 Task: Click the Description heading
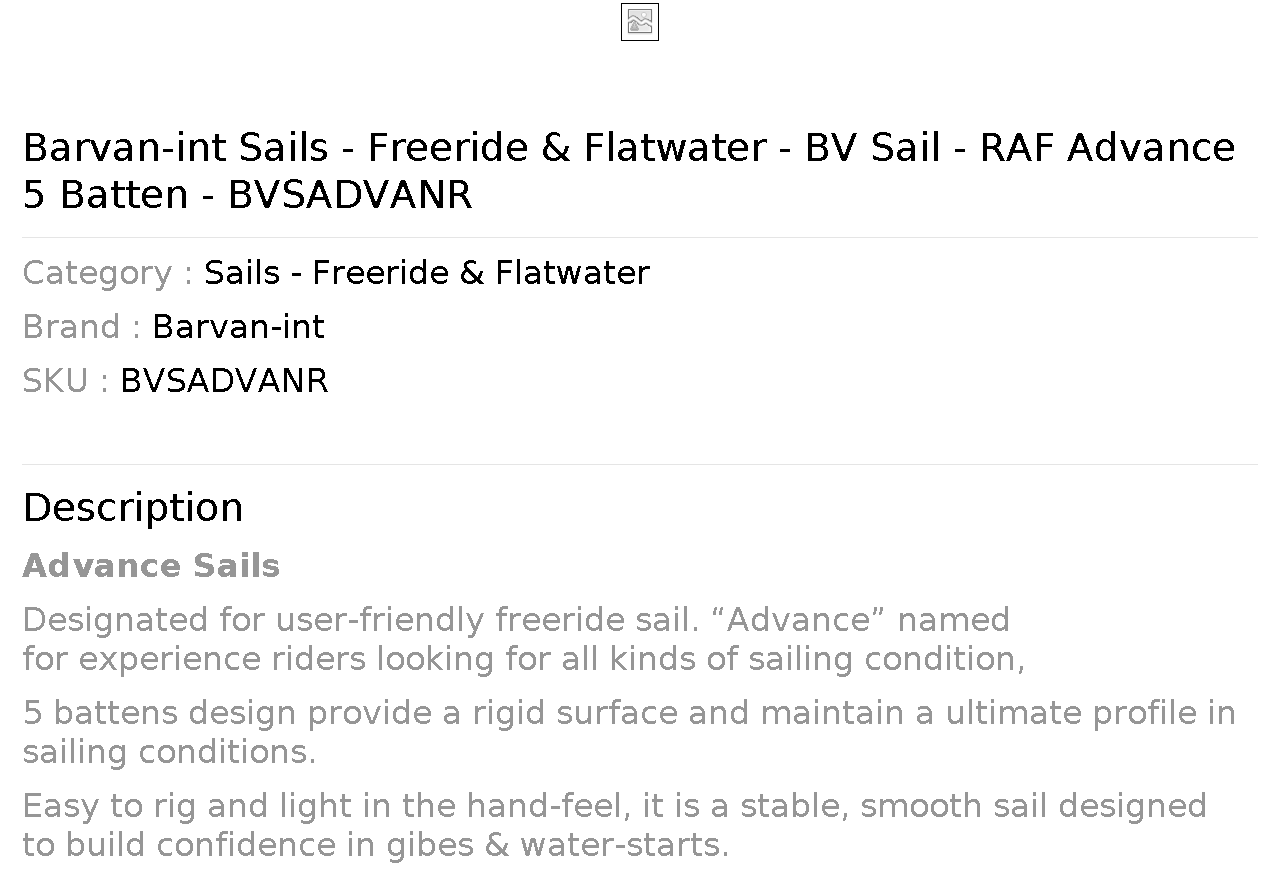pyautogui.click(x=133, y=507)
